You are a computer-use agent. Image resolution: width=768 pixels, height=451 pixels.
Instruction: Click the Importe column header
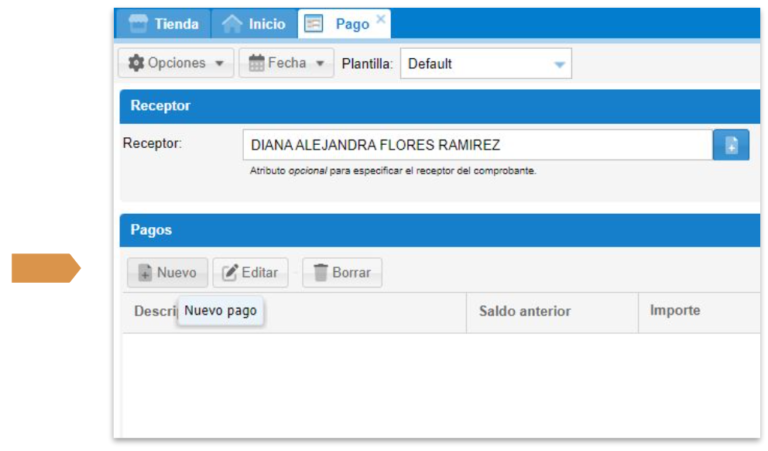675,311
